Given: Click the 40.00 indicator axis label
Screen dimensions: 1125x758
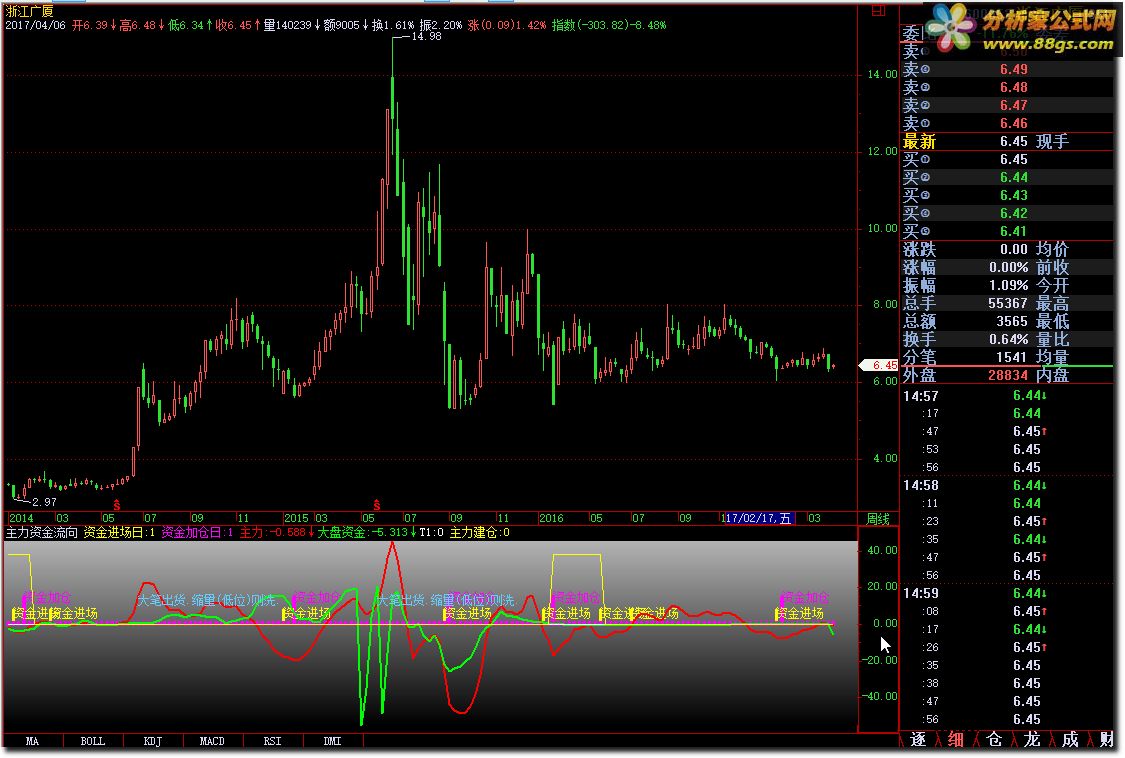Looking at the screenshot, I should coord(882,550).
